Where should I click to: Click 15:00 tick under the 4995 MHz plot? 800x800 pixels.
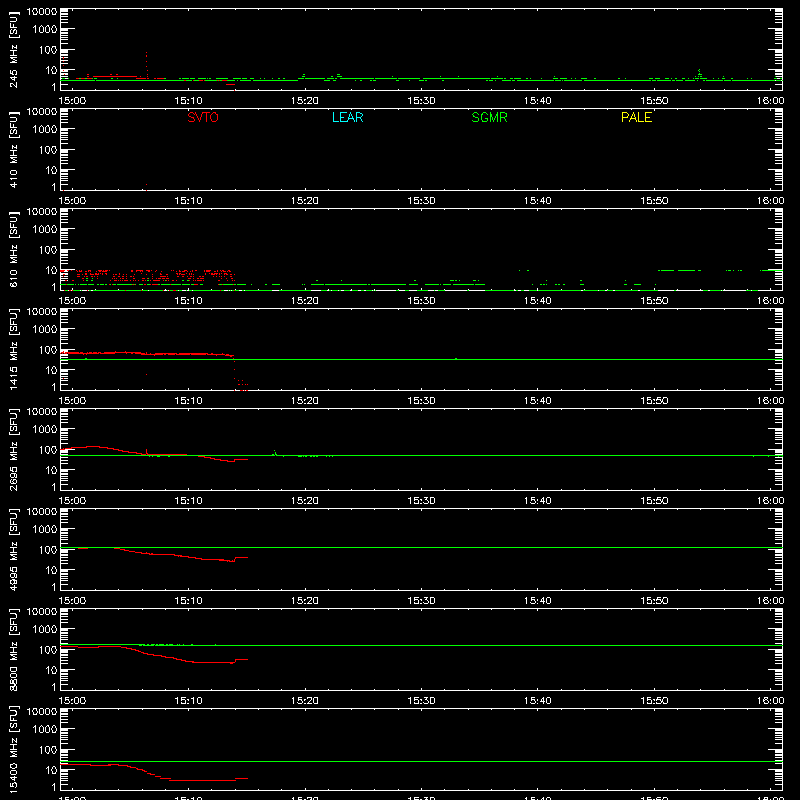[72, 601]
